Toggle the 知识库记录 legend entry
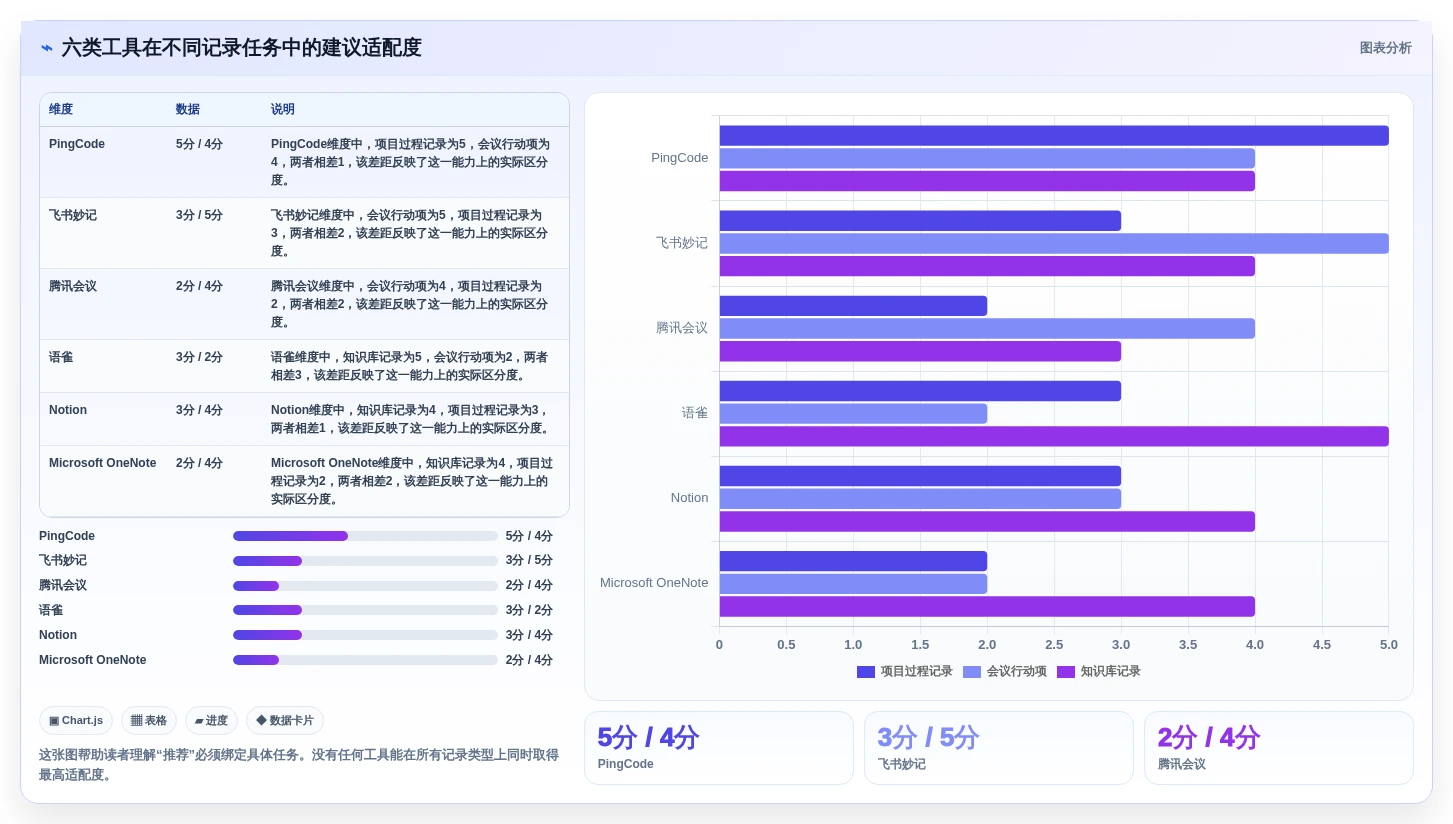 (x=1098, y=672)
